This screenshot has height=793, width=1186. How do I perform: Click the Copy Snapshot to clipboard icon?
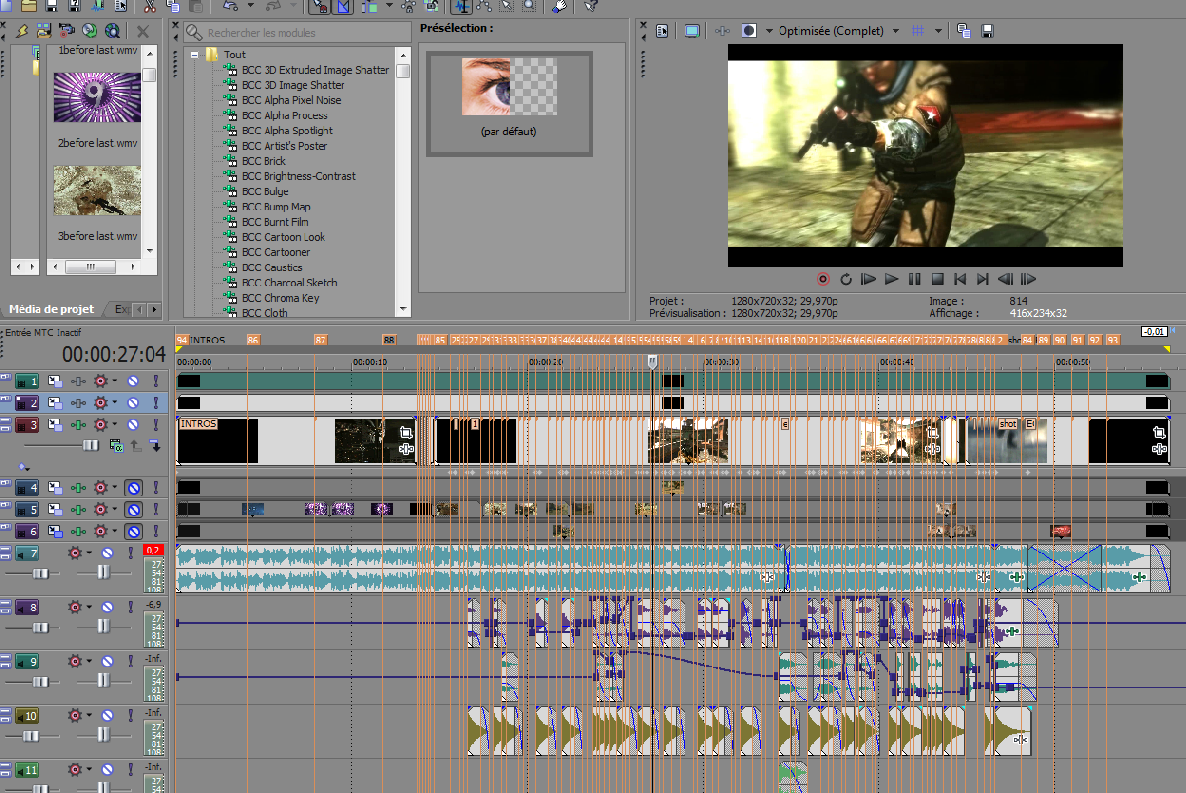click(963, 31)
